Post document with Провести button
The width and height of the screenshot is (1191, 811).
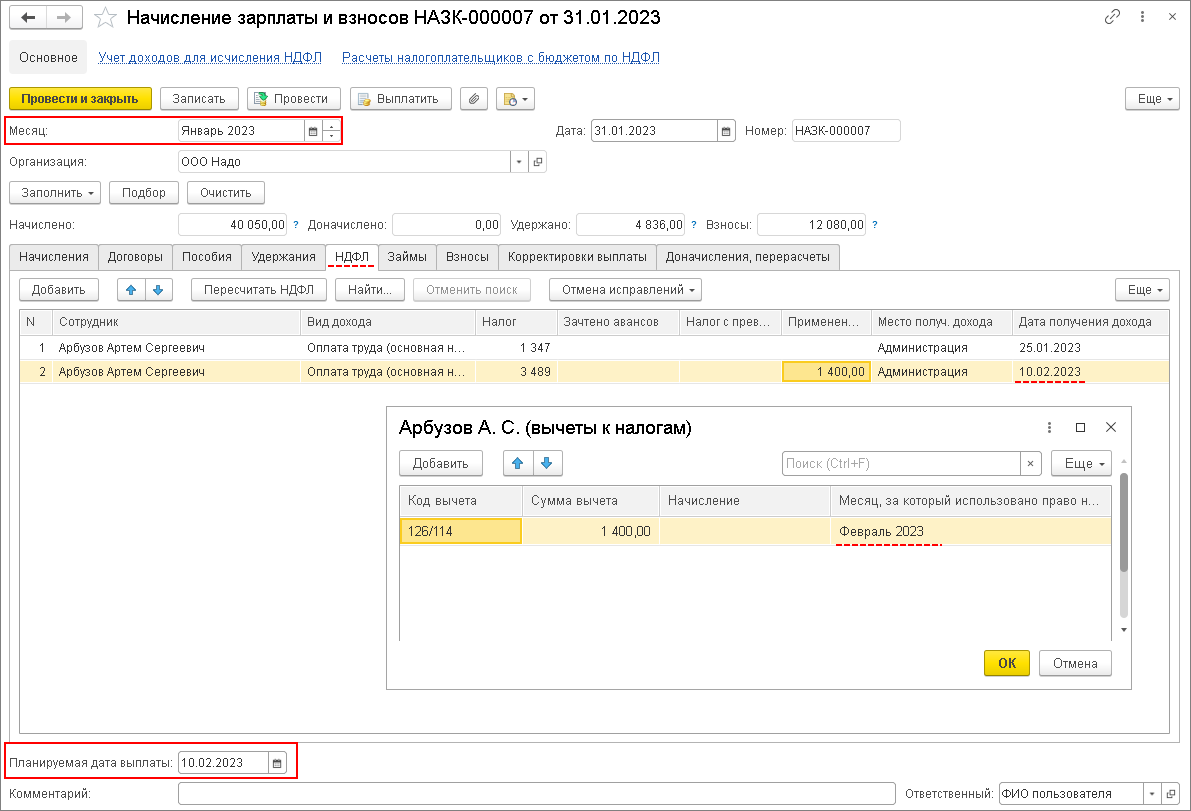[x=294, y=99]
